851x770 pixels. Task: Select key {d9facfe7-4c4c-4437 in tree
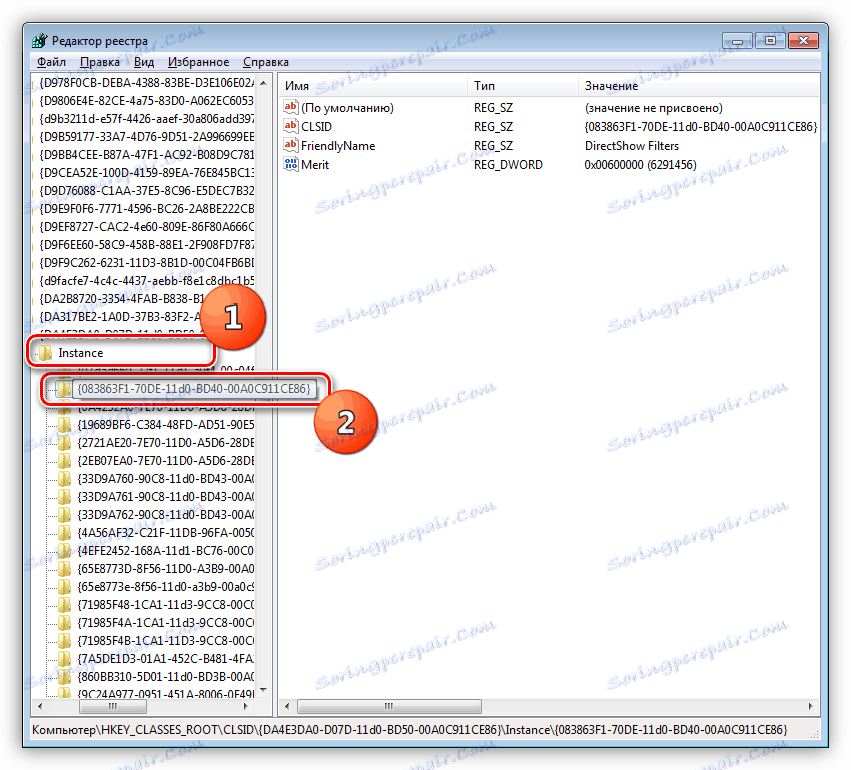pyautogui.click(x=147, y=281)
